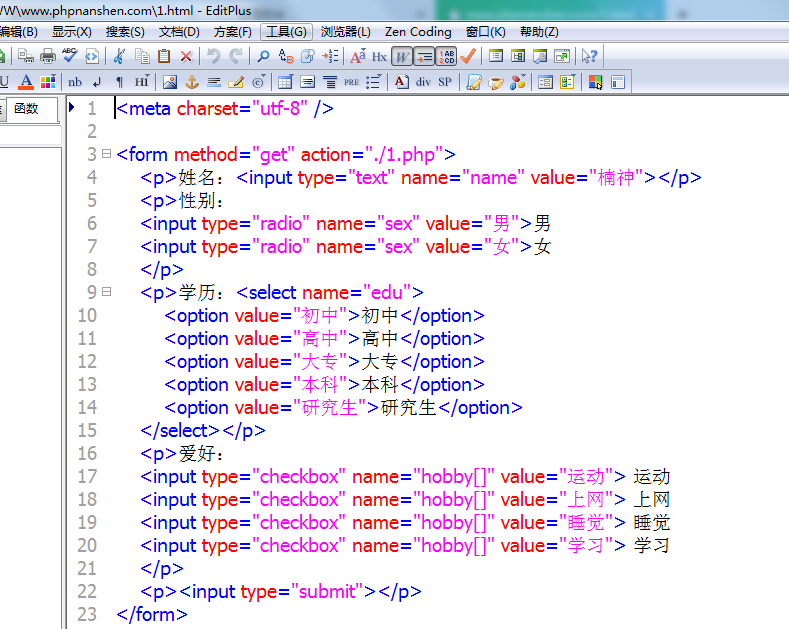Toggle the word wrap (W) button

(401, 56)
